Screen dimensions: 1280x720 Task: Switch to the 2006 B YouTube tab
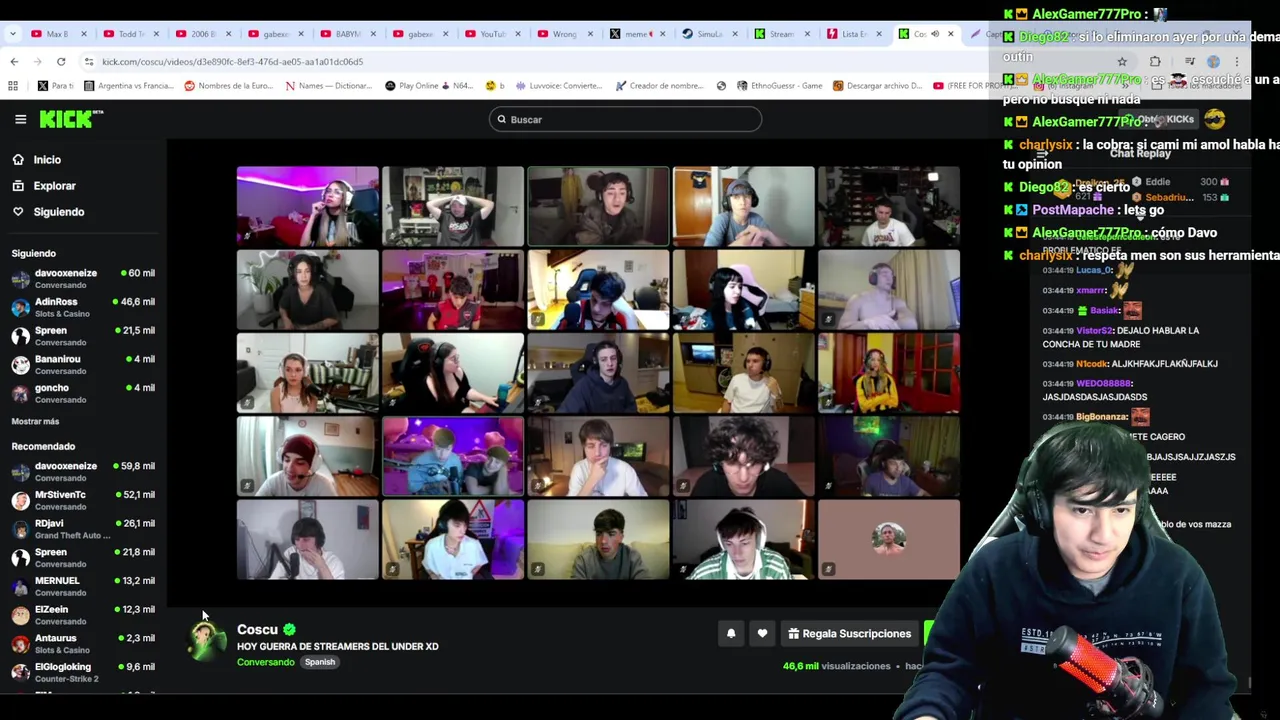(x=204, y=34)
